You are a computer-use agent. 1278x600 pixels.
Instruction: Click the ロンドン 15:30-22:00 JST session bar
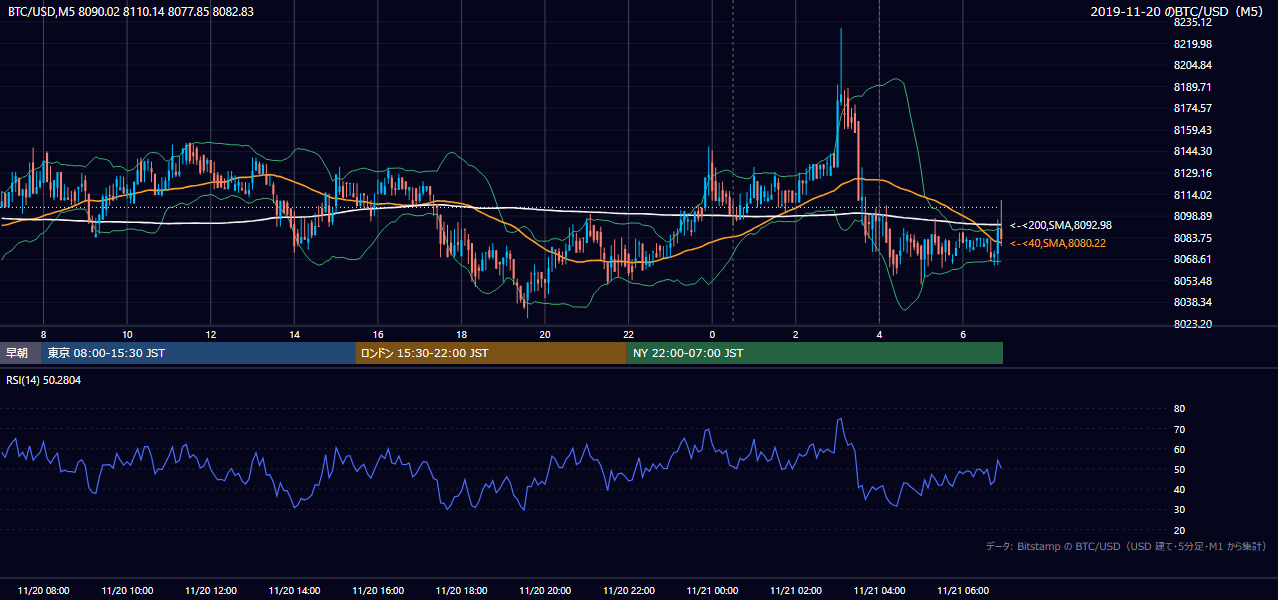point(491,353)
